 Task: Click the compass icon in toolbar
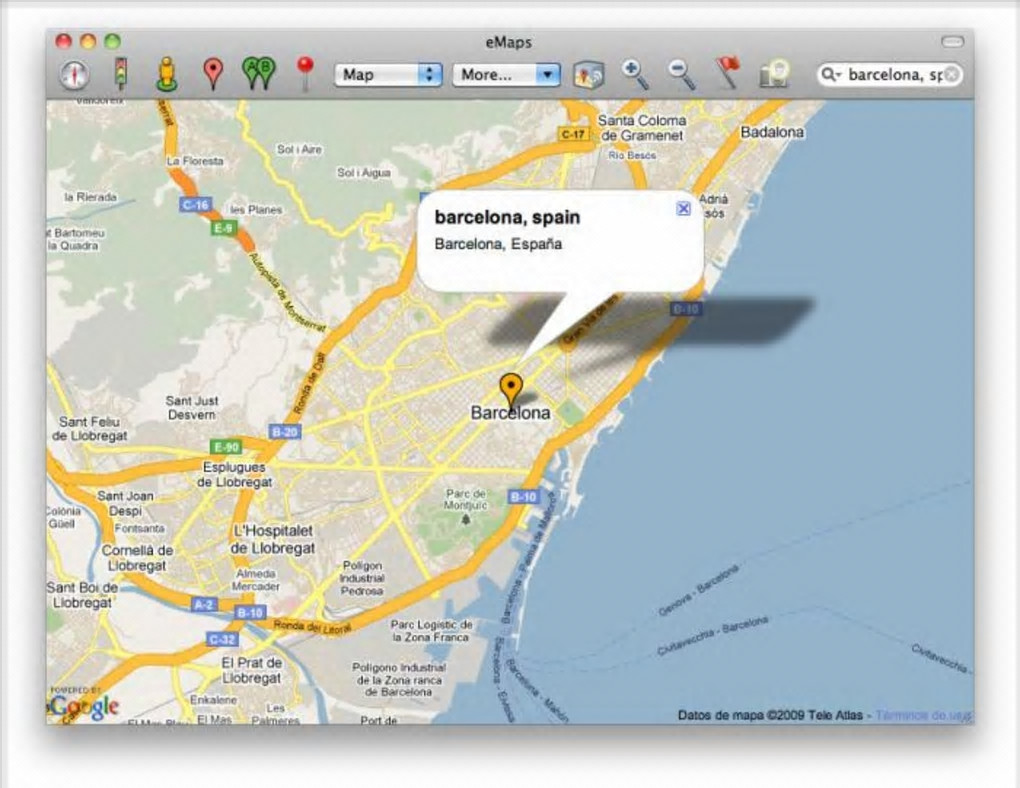click(74, 75)
